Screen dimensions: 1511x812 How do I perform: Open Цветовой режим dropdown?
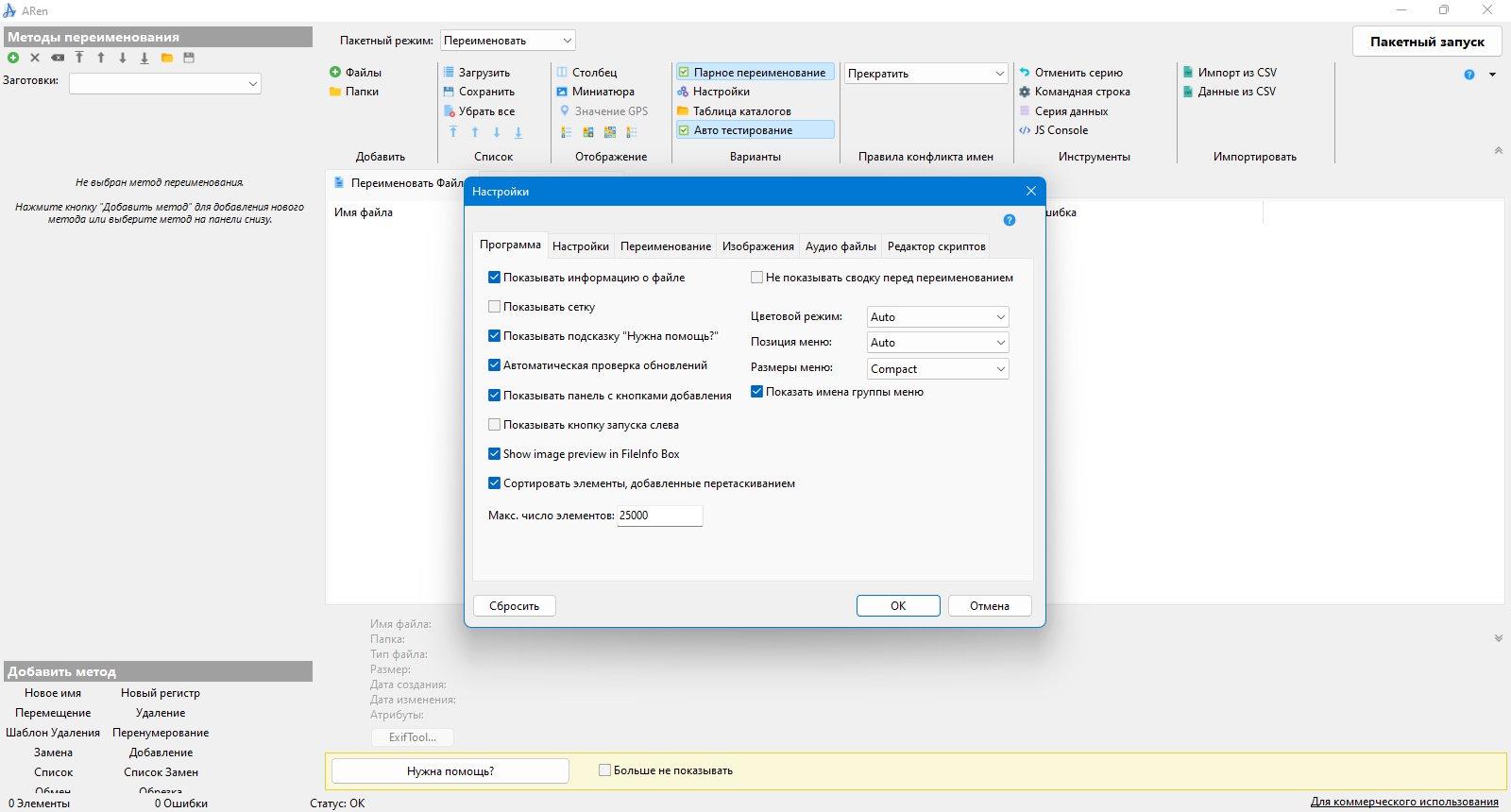[938, 317]
